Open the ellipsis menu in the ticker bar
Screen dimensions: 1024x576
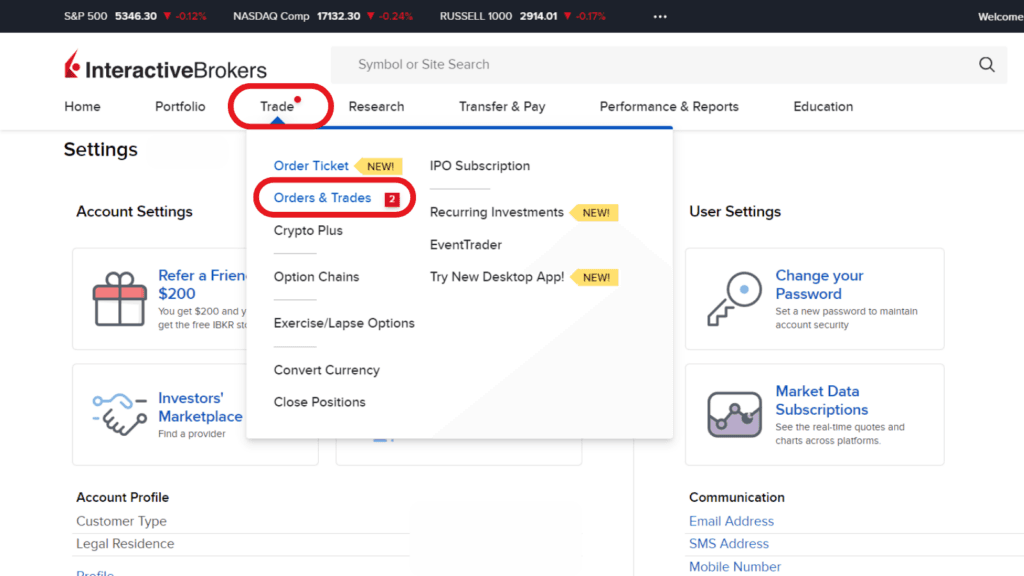click(659, 16)
